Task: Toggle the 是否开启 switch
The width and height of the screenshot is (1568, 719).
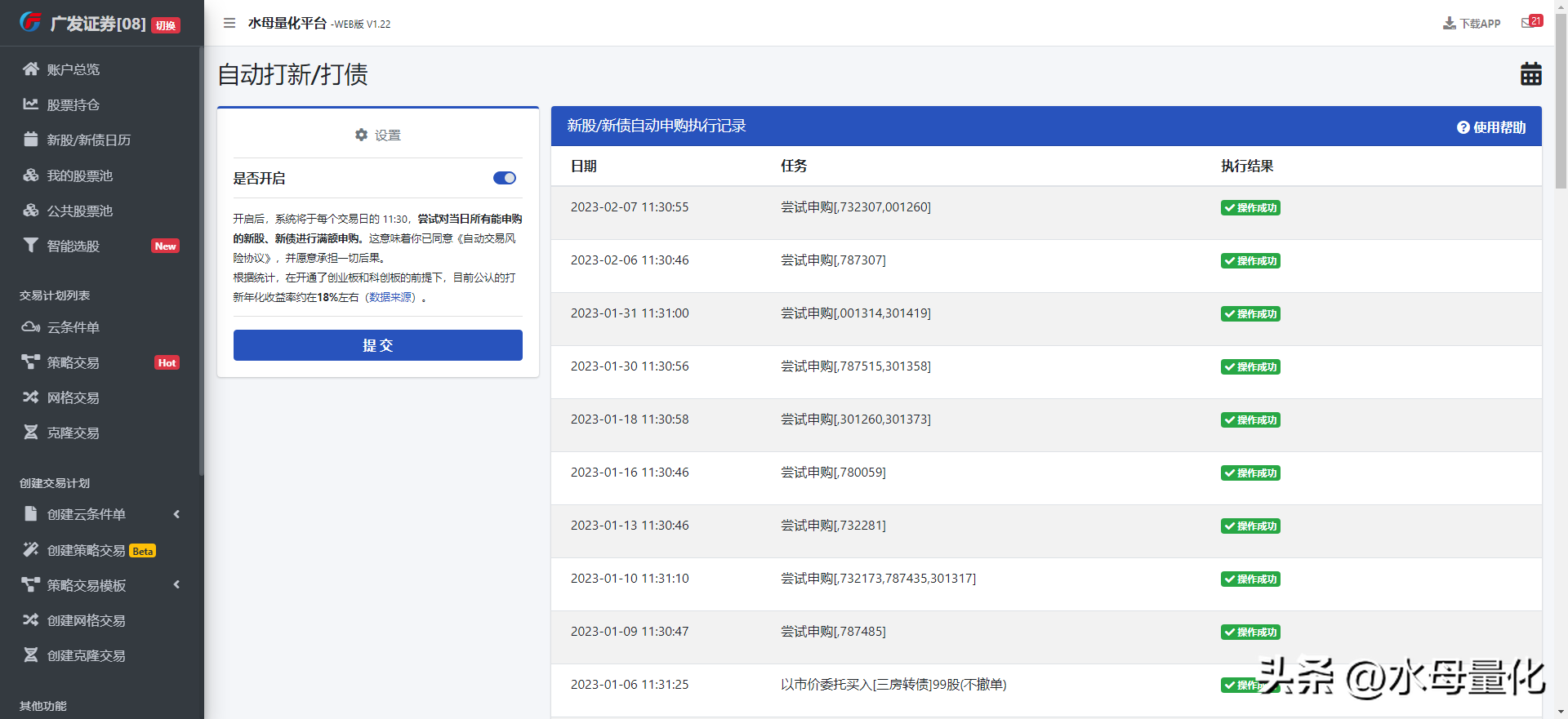Action: 505,178
